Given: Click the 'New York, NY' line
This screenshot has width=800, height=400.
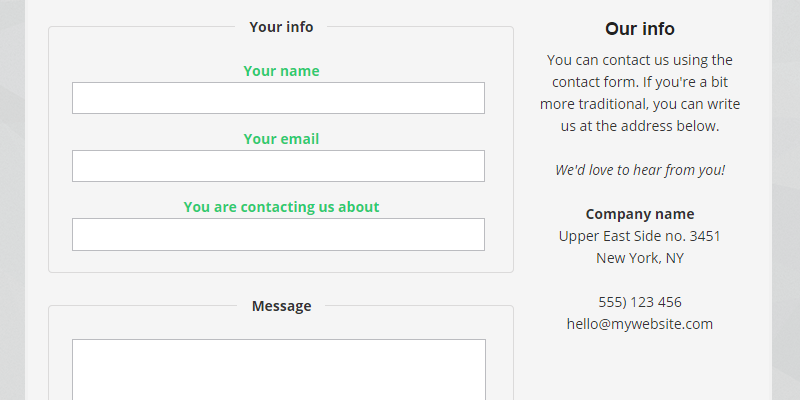Looking at the screenshot, I should [x=640, y=258].
